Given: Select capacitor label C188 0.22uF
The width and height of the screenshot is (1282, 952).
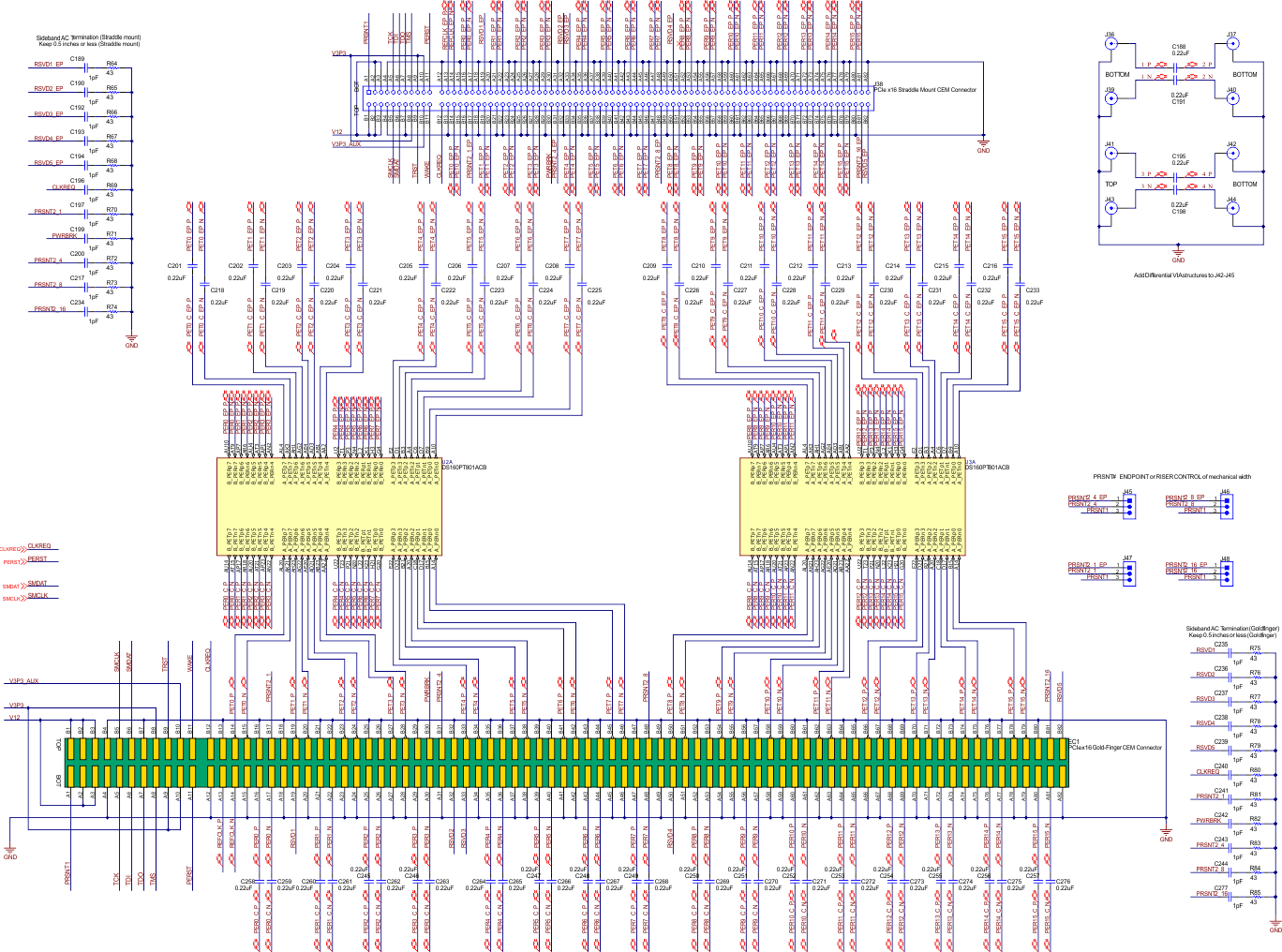Looking at the screenshot, I should coord(1179,50).
